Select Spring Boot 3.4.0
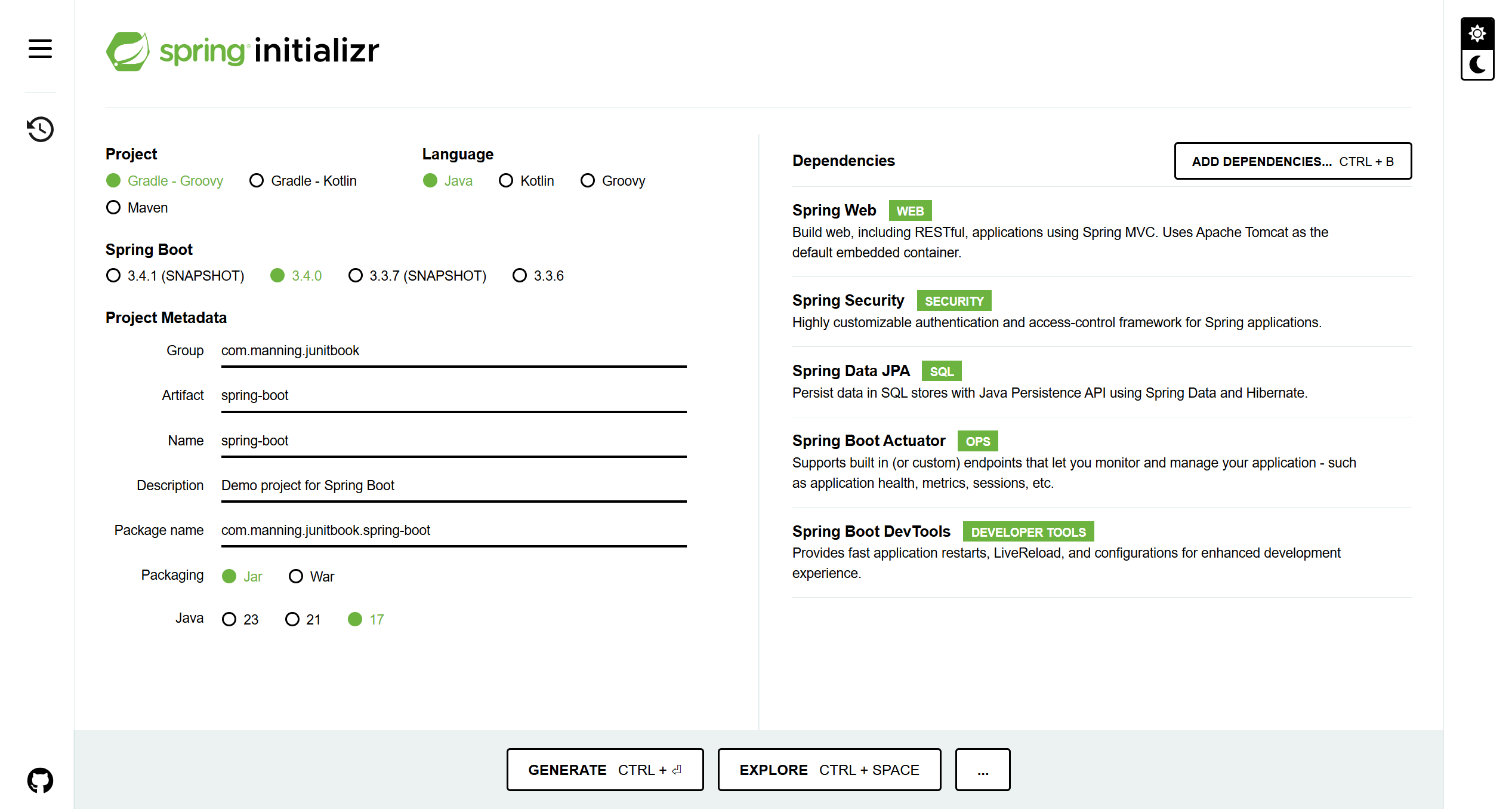The height and width of the screenshot is (809, 1512). pyautogui.click(x=296, y=276)
